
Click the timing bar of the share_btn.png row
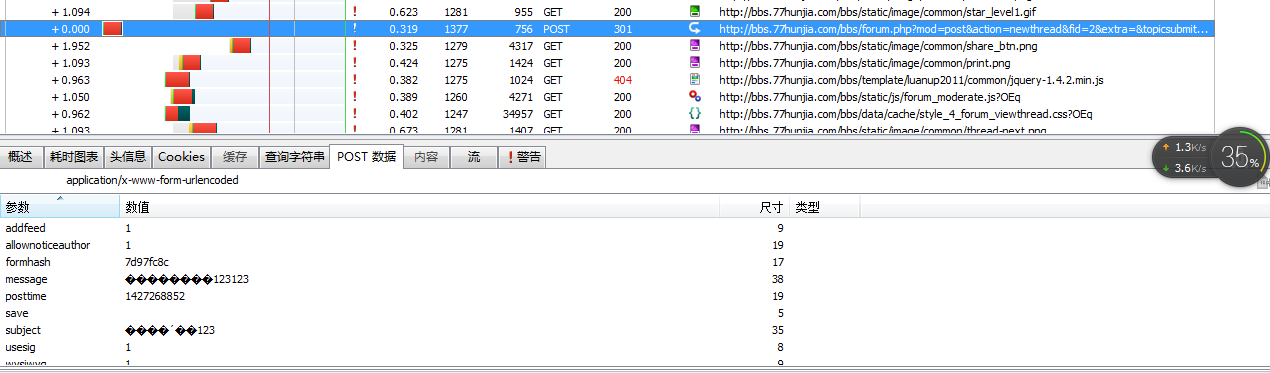[x=240, y=46]
